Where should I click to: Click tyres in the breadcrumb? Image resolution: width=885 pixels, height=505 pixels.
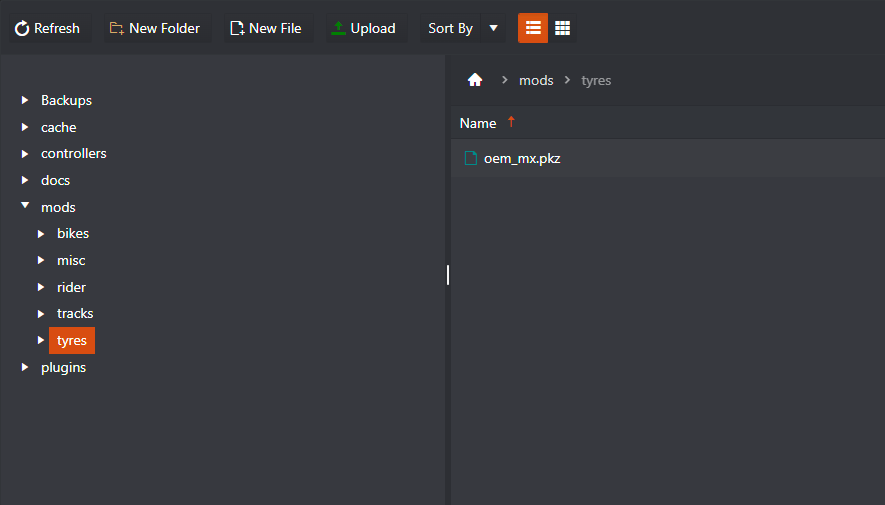[596, 81]
